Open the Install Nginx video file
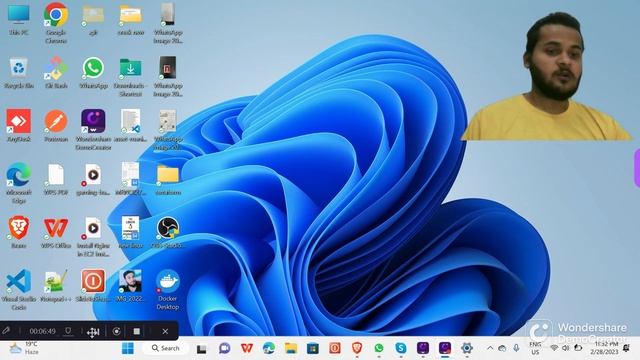 point(93,236)
